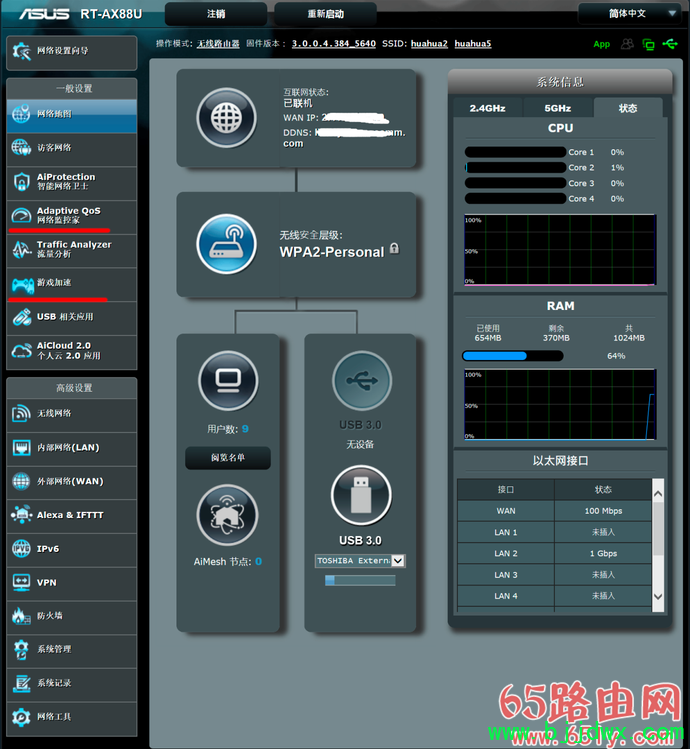Click the CPU usage graph
Screen dimensions: 690x749
tap(560, 250)
